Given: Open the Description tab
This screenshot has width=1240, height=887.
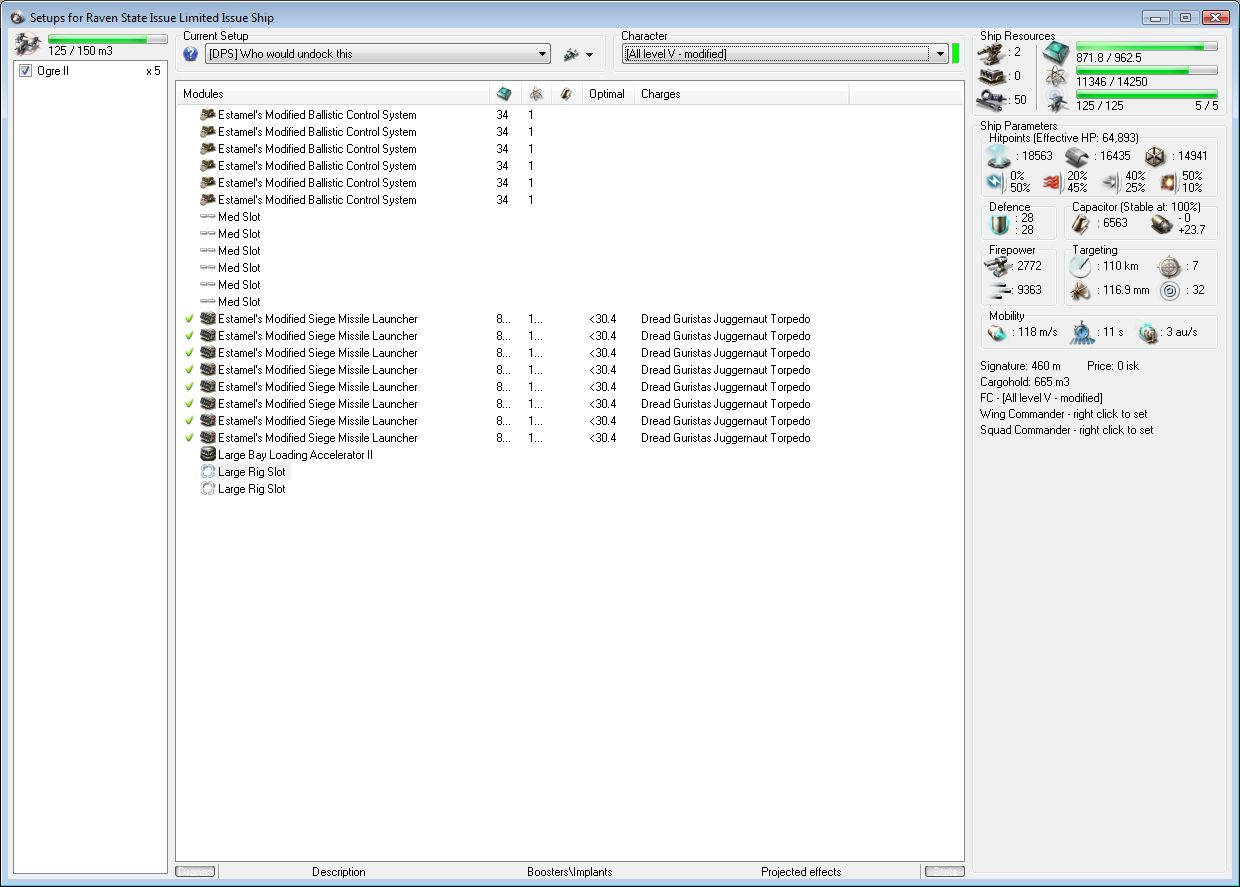Looking at the screenshot, I should coord(339,872).
